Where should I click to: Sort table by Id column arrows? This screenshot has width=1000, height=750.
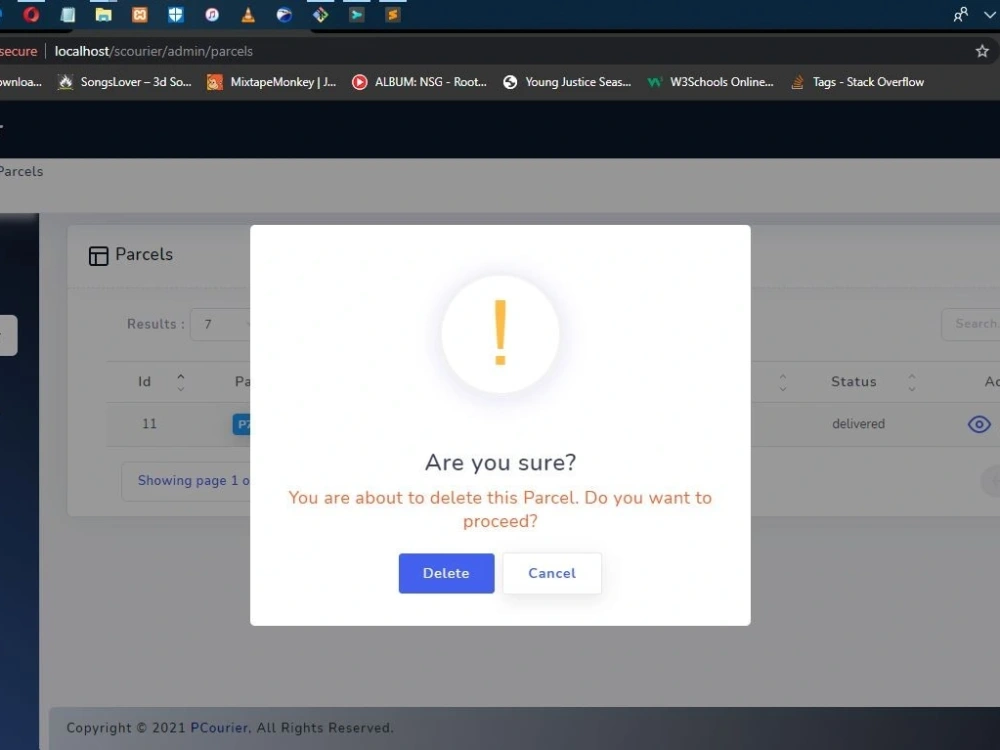click(180, 382)
